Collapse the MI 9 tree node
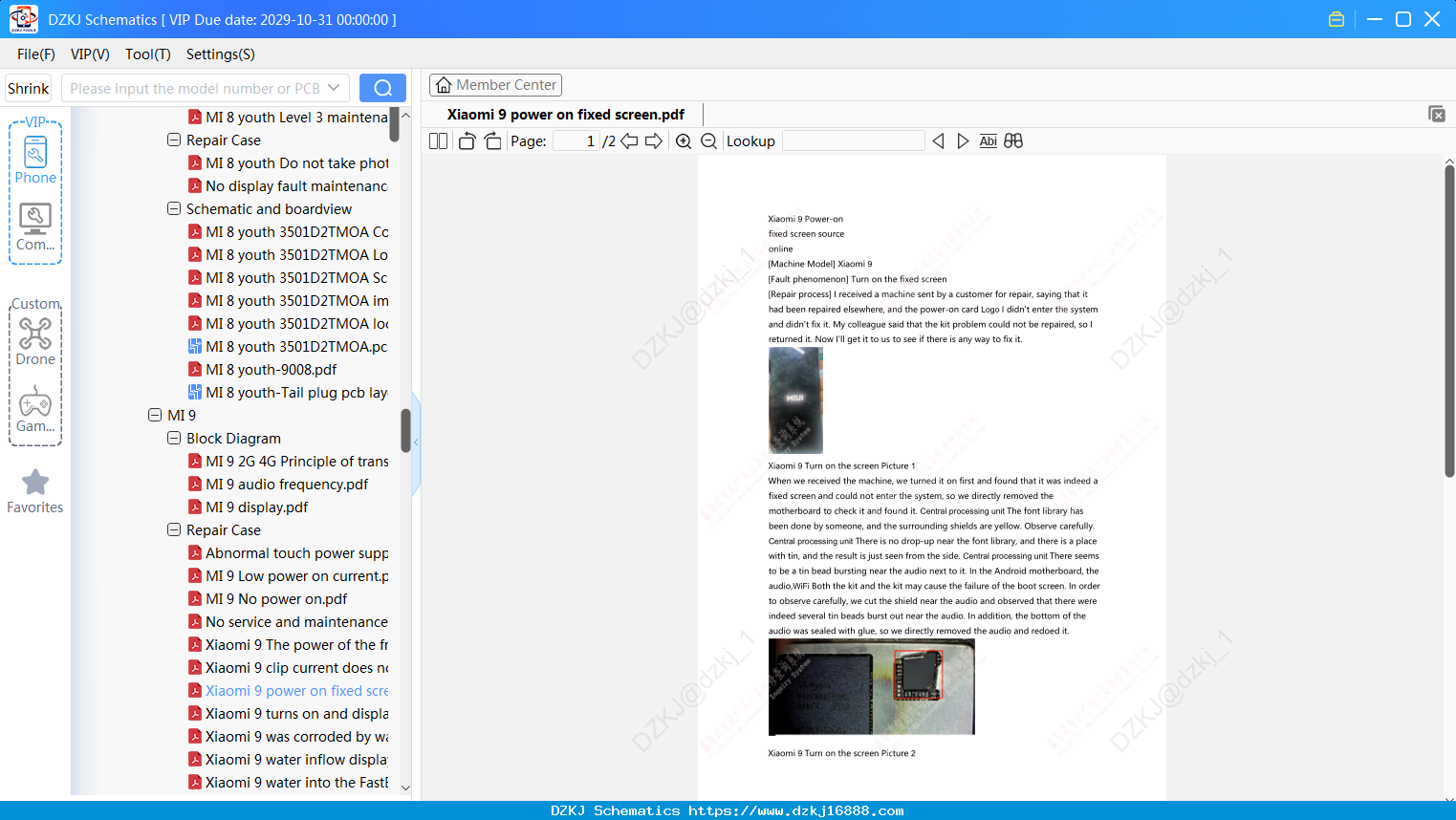 pyautogui.click(x=155, y=415)
